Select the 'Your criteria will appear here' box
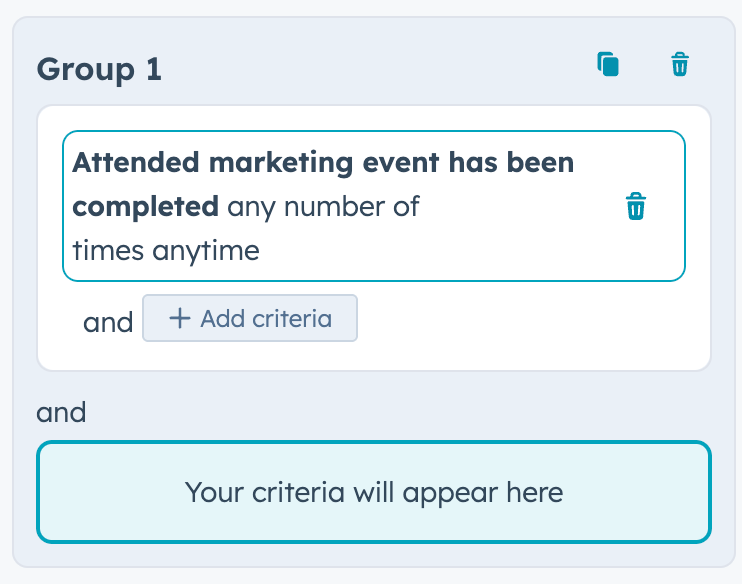The width and height of the screenshot is (742, 584). [374, 492]
